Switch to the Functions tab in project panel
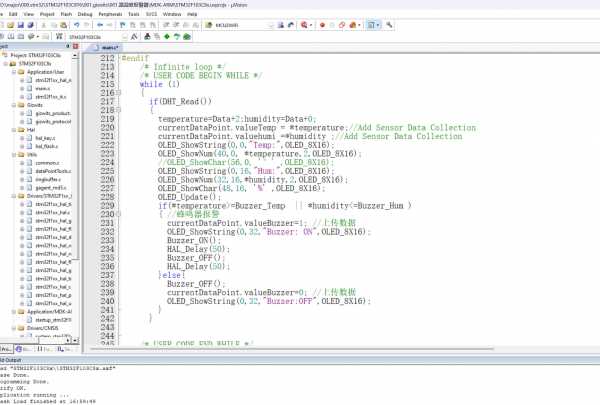This screenshot has height=405, width=600. [x=43, y=349]
